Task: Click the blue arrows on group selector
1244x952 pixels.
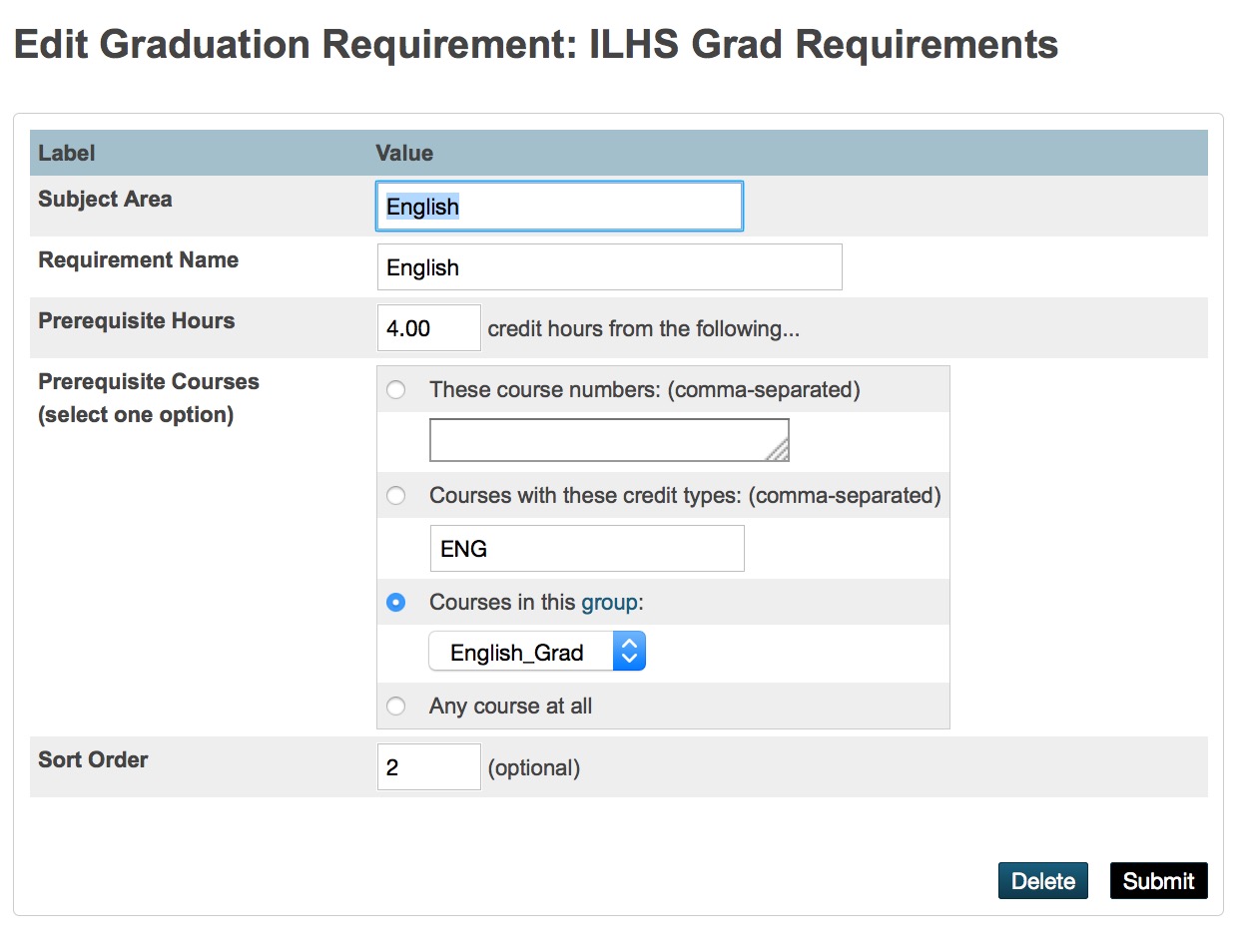Action: [x=629, y=653]
